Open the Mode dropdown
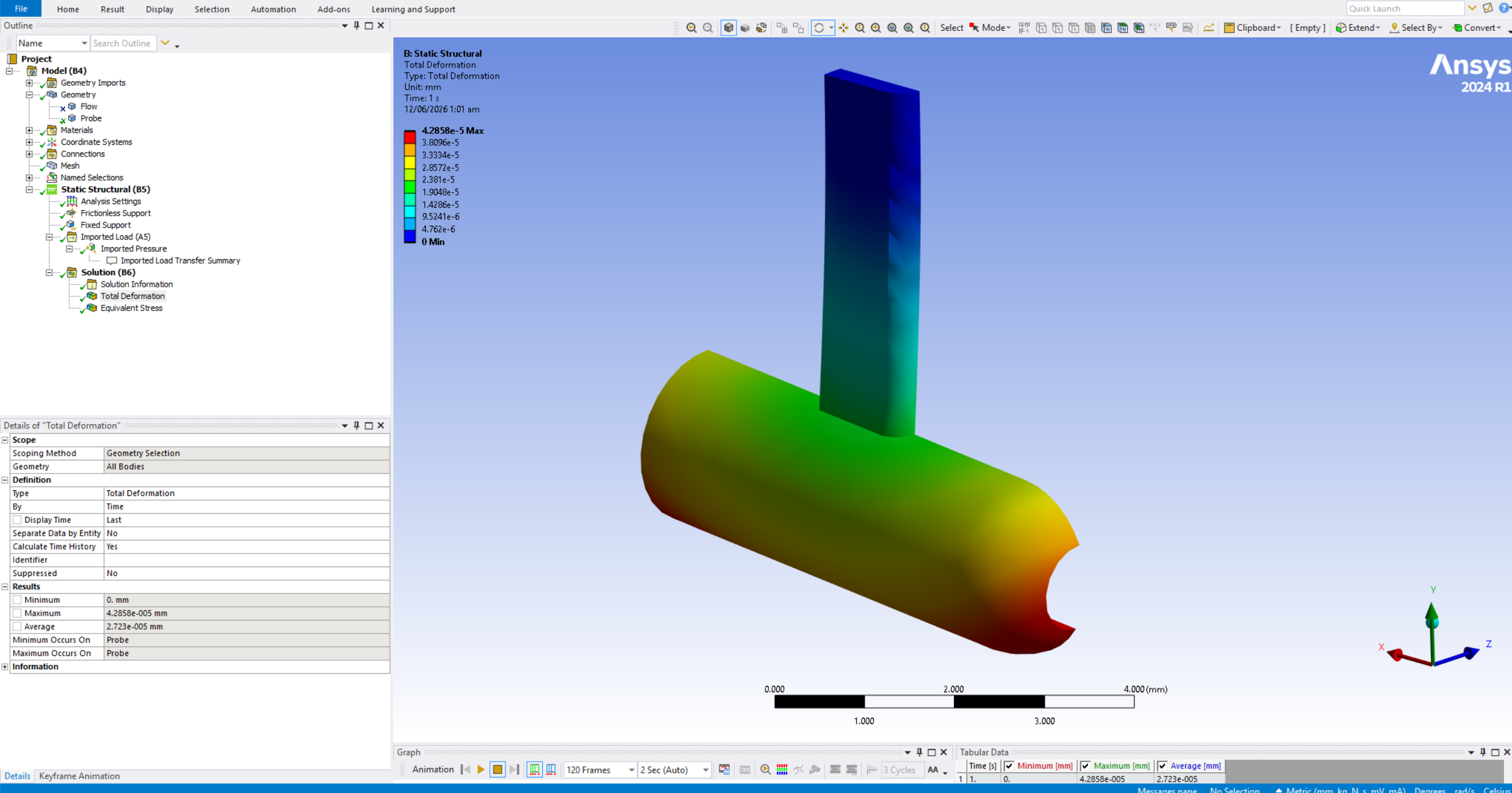Viewport: 1512px width, 793px height. click(x=996, y=28)
